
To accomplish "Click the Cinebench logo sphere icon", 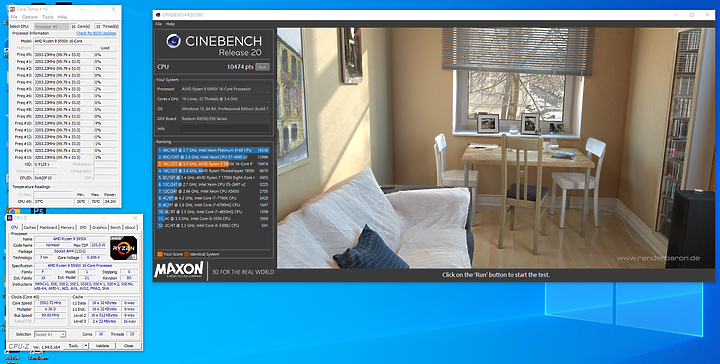I will (173, 41).
